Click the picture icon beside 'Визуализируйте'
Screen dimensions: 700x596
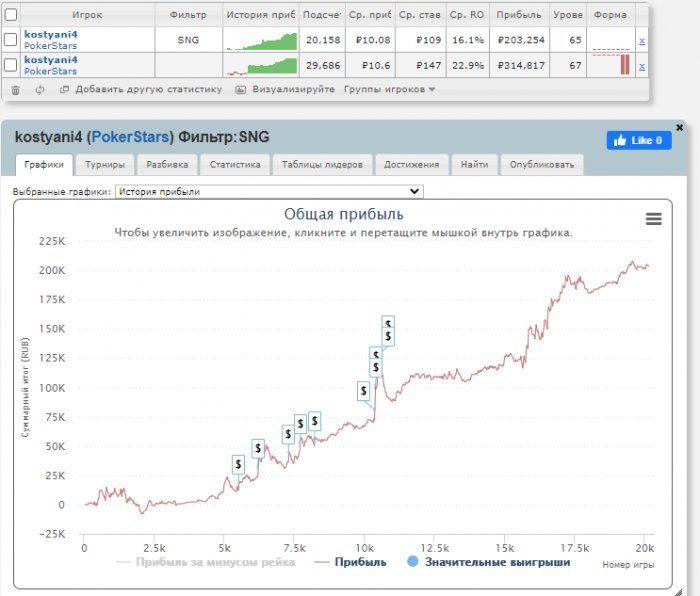click(240, 90)
